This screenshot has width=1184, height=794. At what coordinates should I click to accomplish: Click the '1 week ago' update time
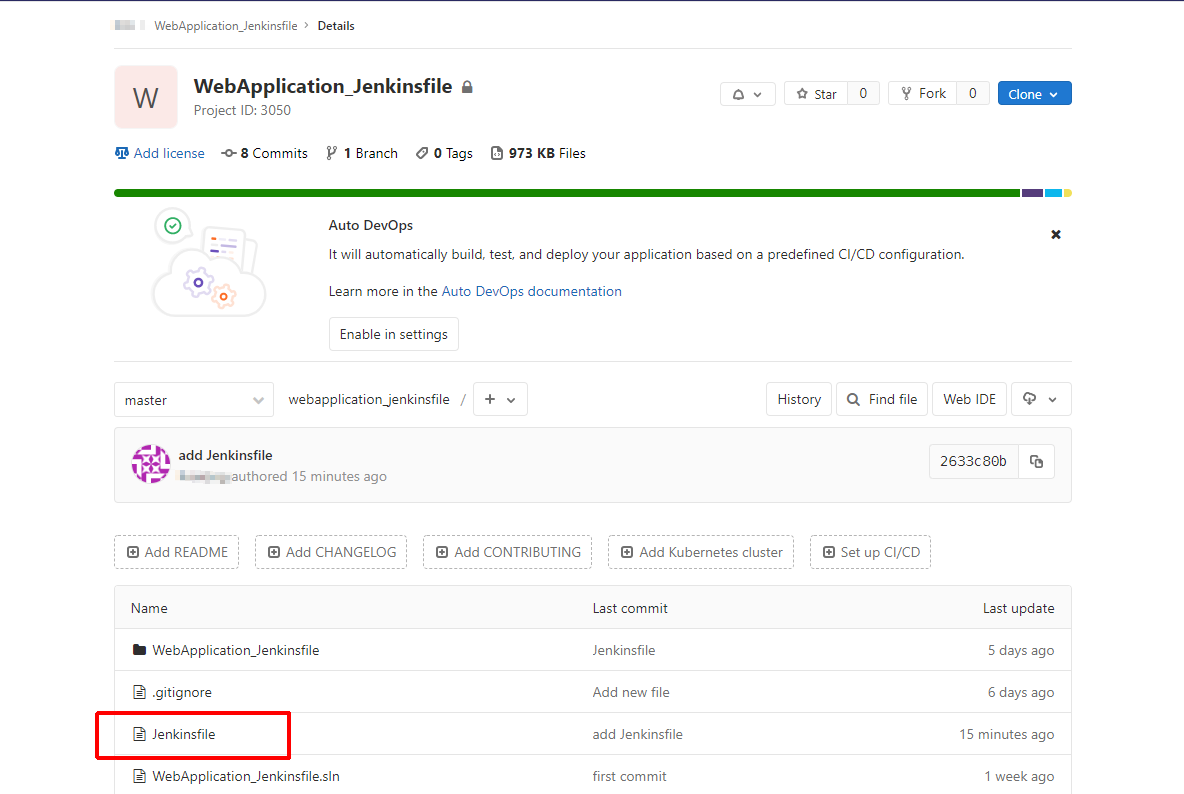click(x=1019, y=776)
